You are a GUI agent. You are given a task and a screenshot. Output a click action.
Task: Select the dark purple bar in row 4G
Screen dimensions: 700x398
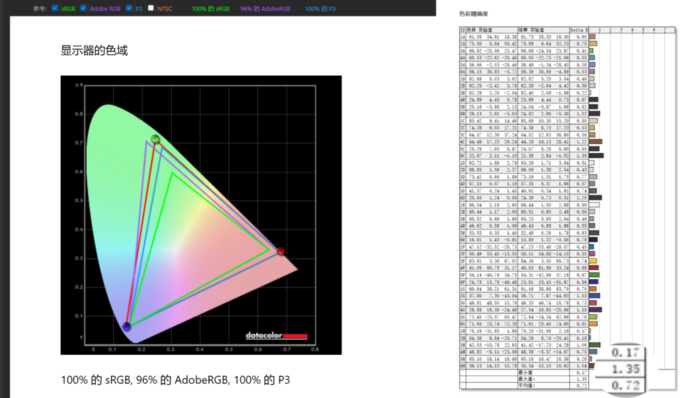596,310
